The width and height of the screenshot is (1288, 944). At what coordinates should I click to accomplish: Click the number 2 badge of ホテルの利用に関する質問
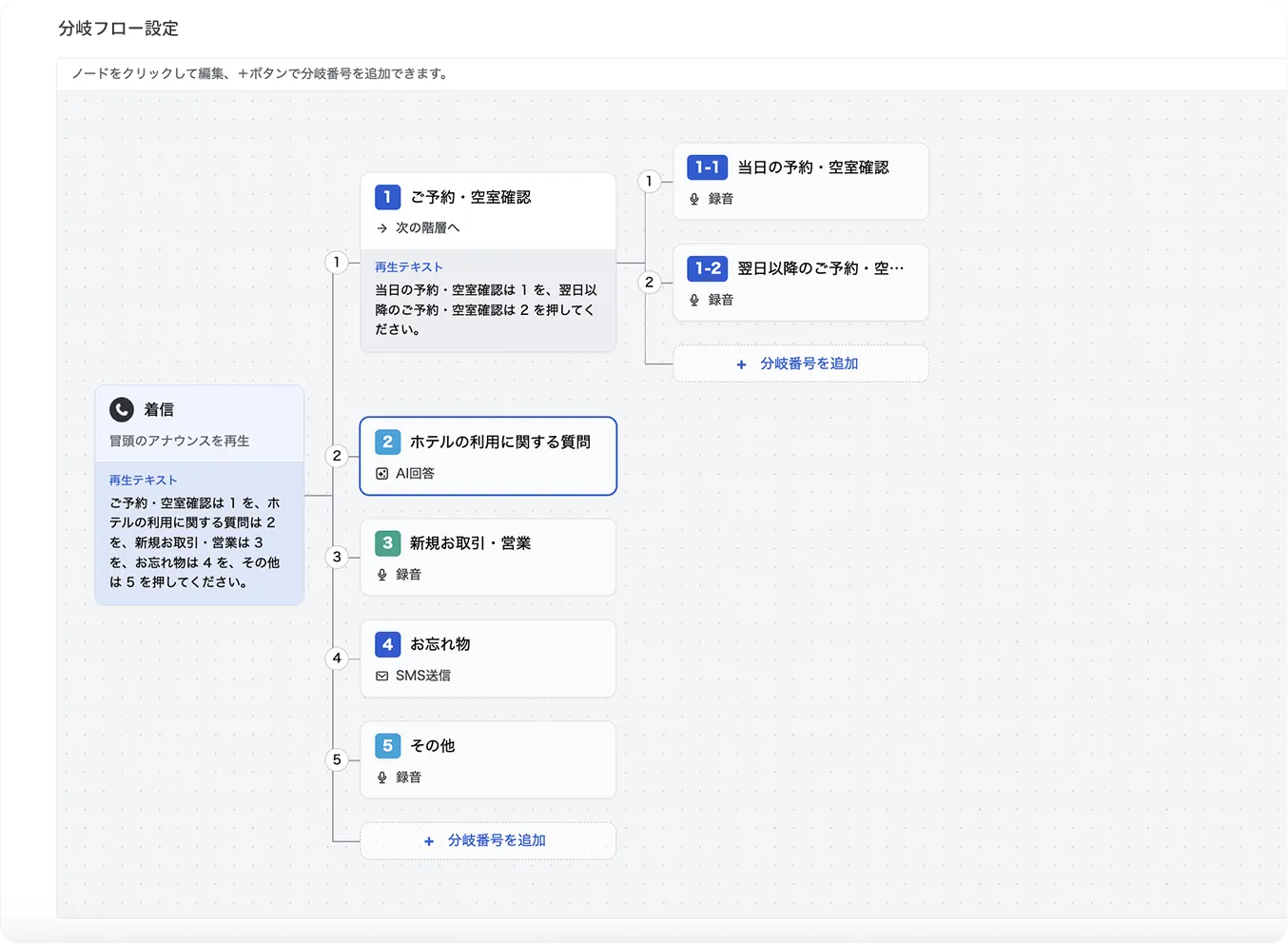coord(387,442)
